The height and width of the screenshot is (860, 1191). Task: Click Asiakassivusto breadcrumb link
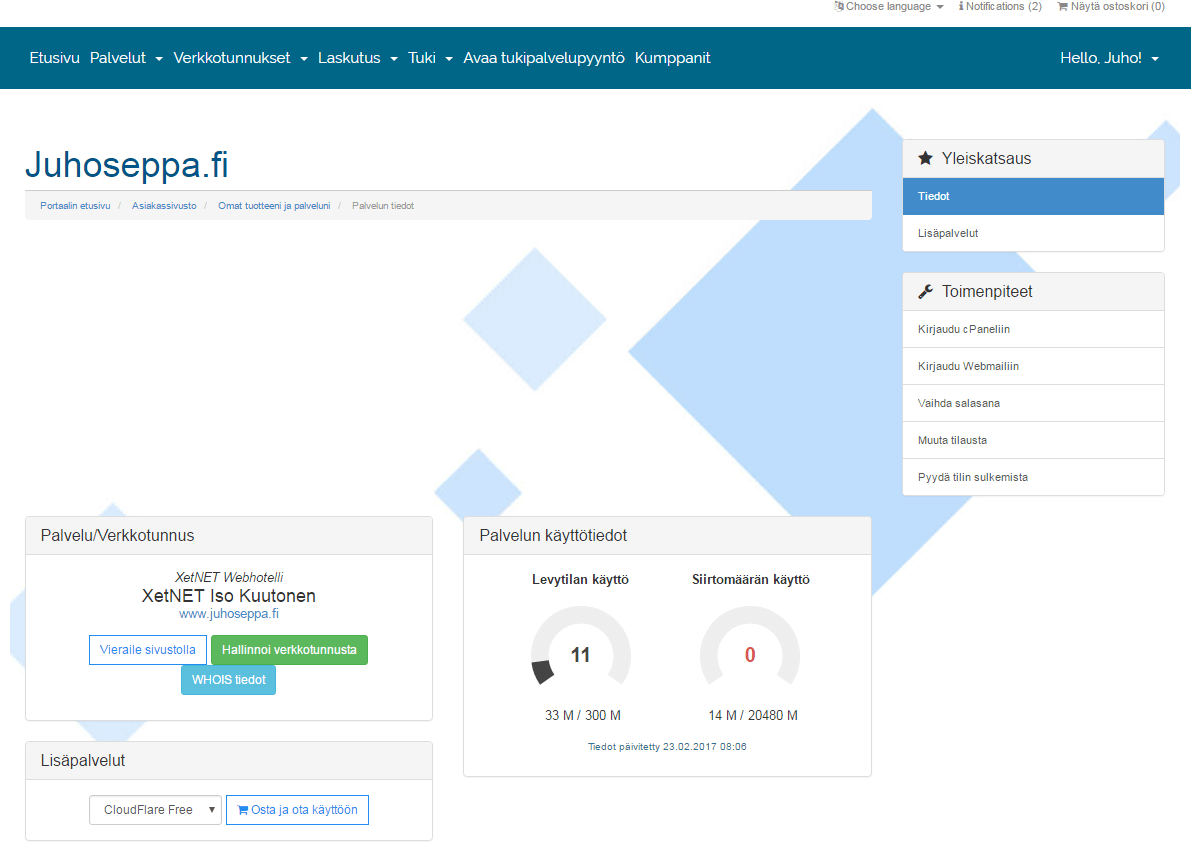pyautogui.click(x=164, y=205)
